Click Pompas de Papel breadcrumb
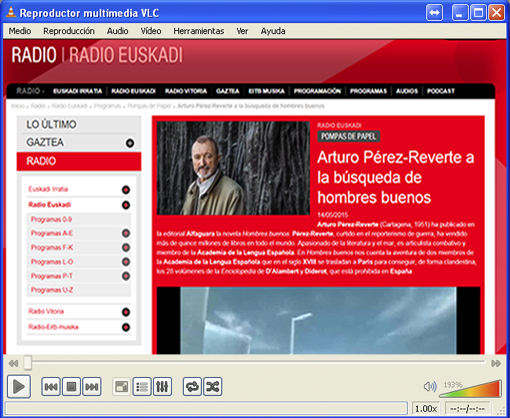Screen dimensions: 510x418 (x=149, y=106)
